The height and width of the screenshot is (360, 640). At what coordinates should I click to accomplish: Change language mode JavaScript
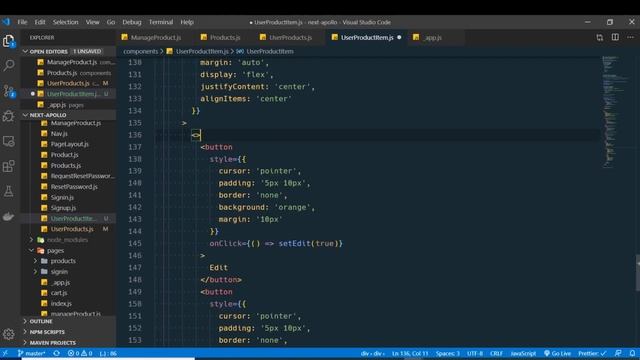tap(523, 353)
